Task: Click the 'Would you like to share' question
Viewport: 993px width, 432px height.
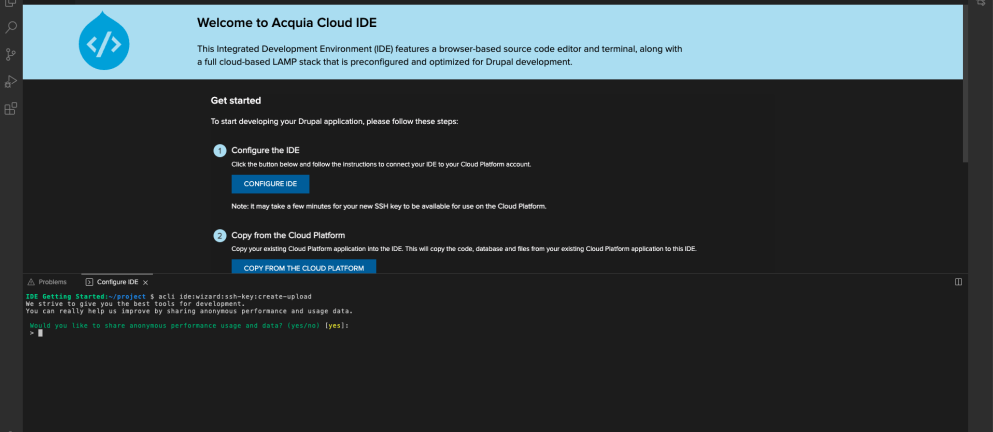Action: coord(189,326)
